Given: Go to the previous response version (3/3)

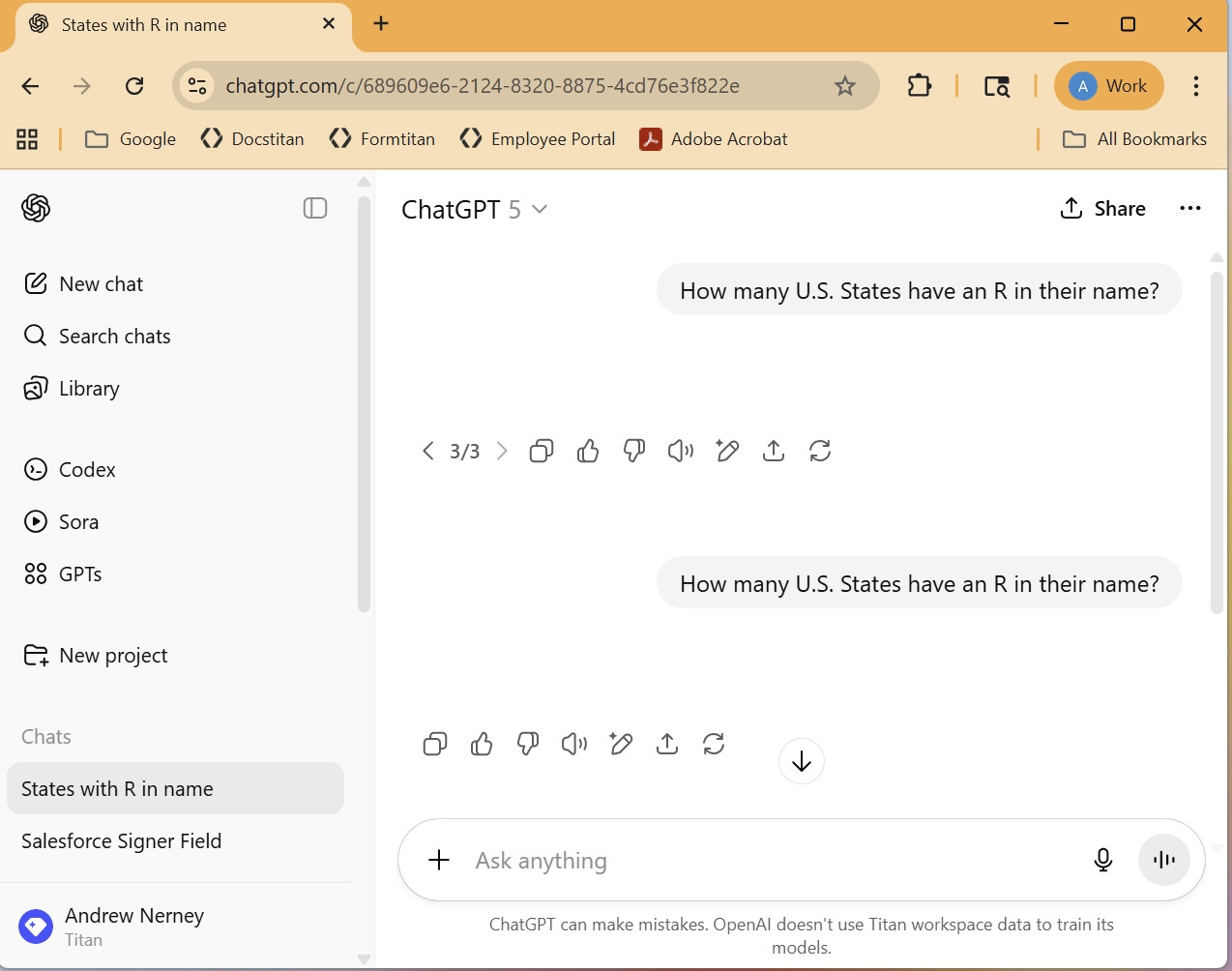Looking at the screenshot, I should tap(427, 451).
